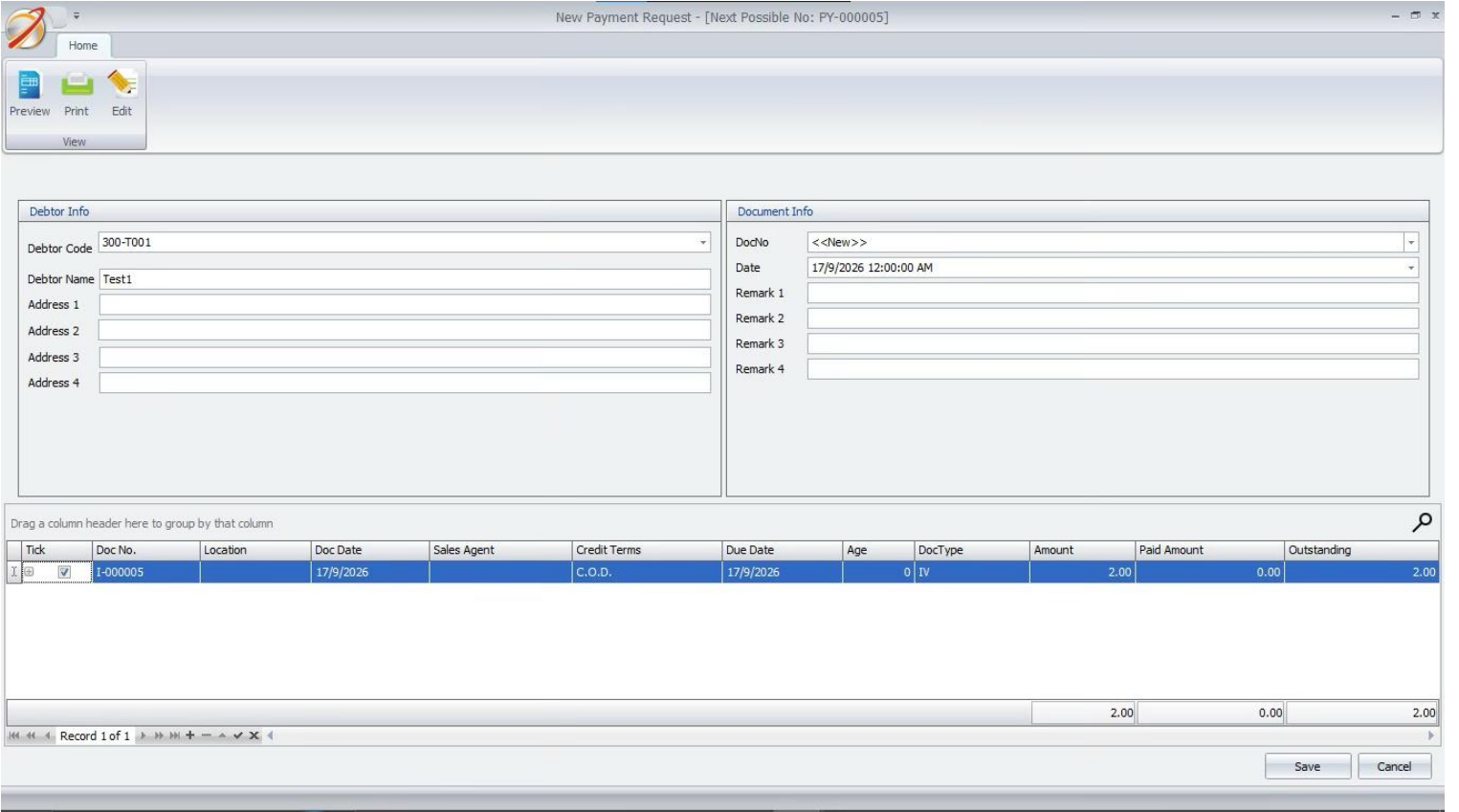This screenshot has width=1459, height=812.
Task: Confirm edit with checkmark navigator icon
Action: [x=238, y=735]
